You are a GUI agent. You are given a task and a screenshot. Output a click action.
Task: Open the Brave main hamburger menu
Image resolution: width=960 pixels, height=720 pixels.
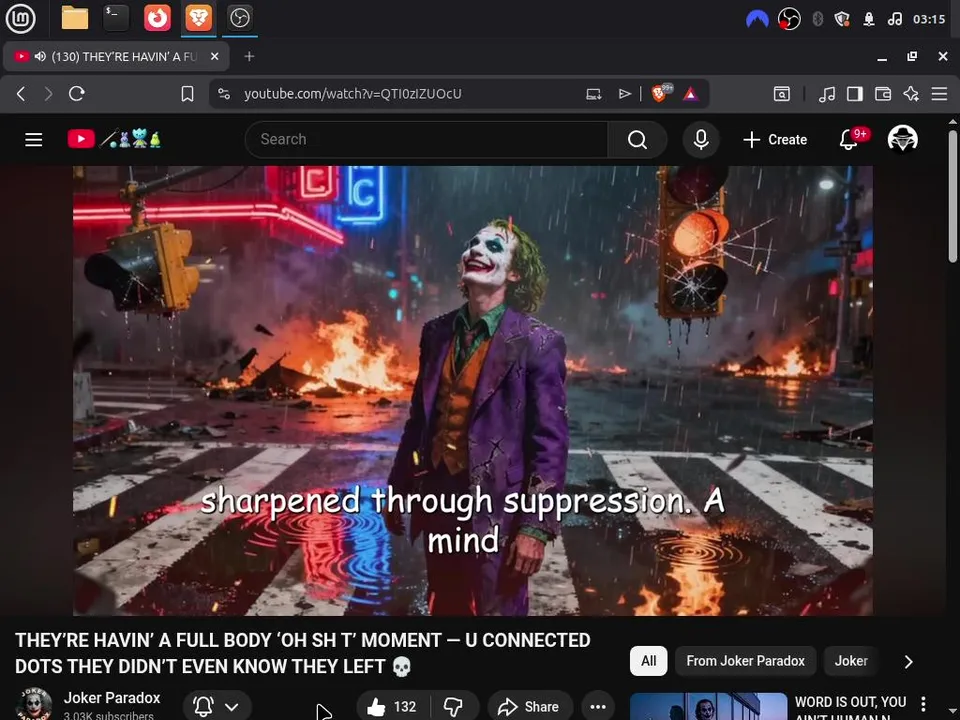pos(939,94)
